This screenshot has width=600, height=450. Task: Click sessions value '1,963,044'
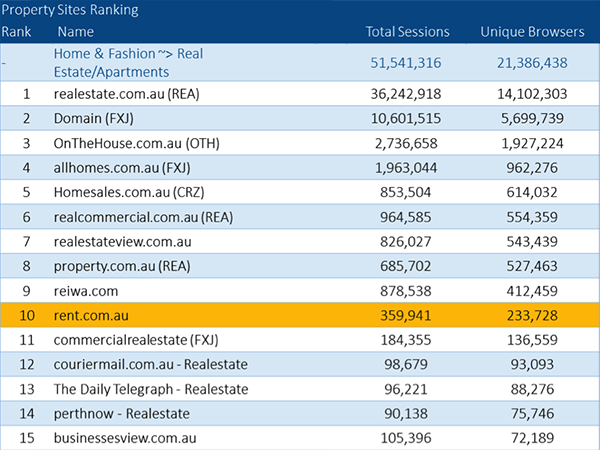tap(406, 168)
